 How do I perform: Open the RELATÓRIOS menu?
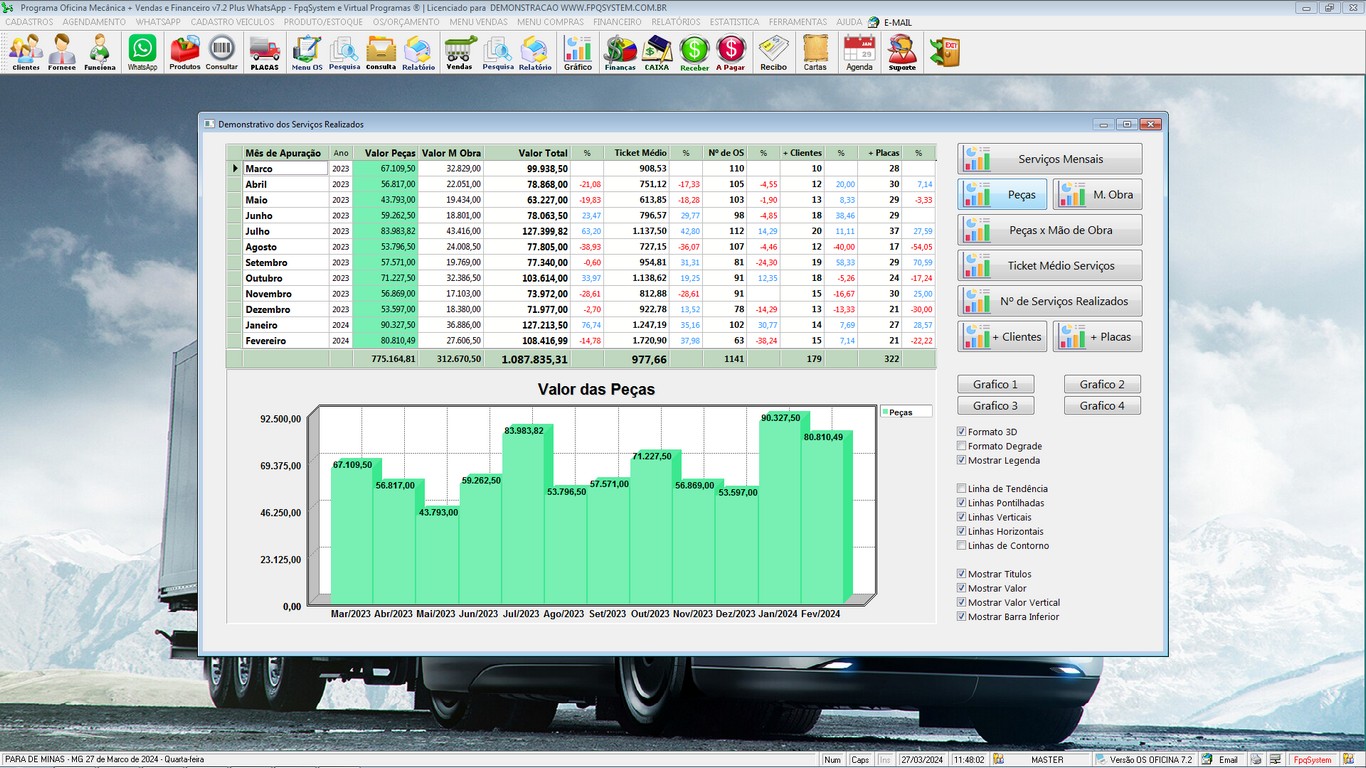point(676,22)
